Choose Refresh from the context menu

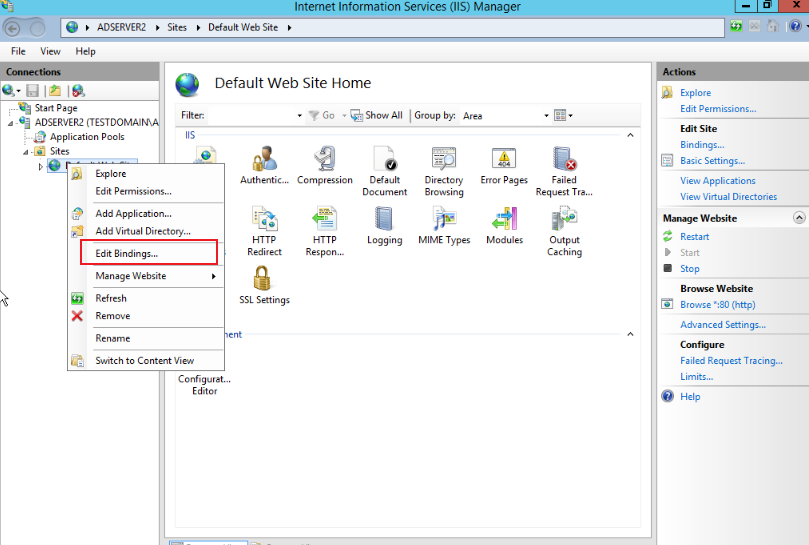pyautogui.click(x=146, y=298)
